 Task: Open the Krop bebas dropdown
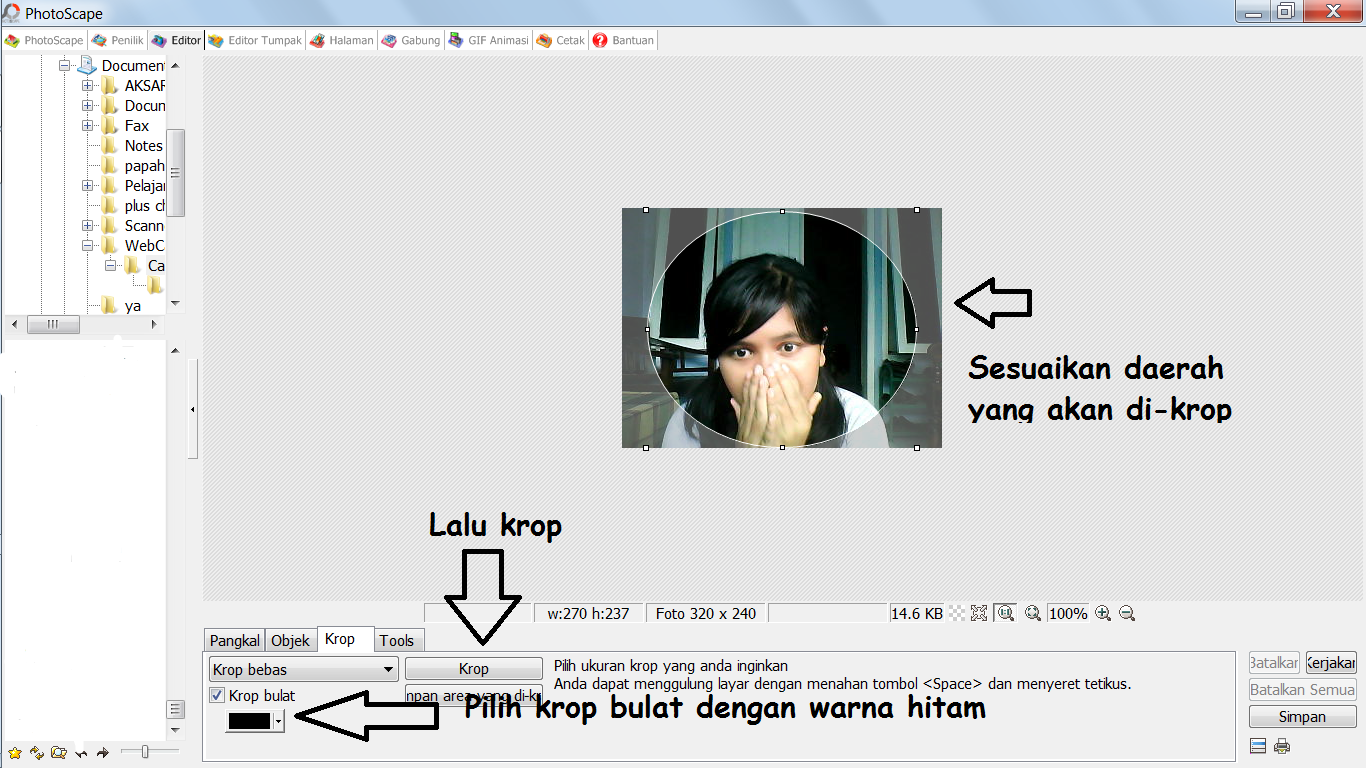pyautogui.click(x=304, y=669)
